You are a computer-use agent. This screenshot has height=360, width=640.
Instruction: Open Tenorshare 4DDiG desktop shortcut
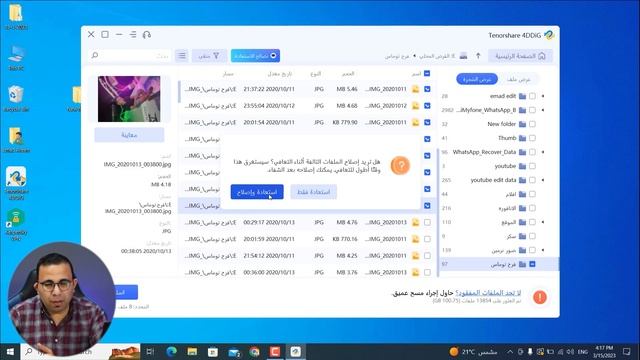[x=16, y=183]
